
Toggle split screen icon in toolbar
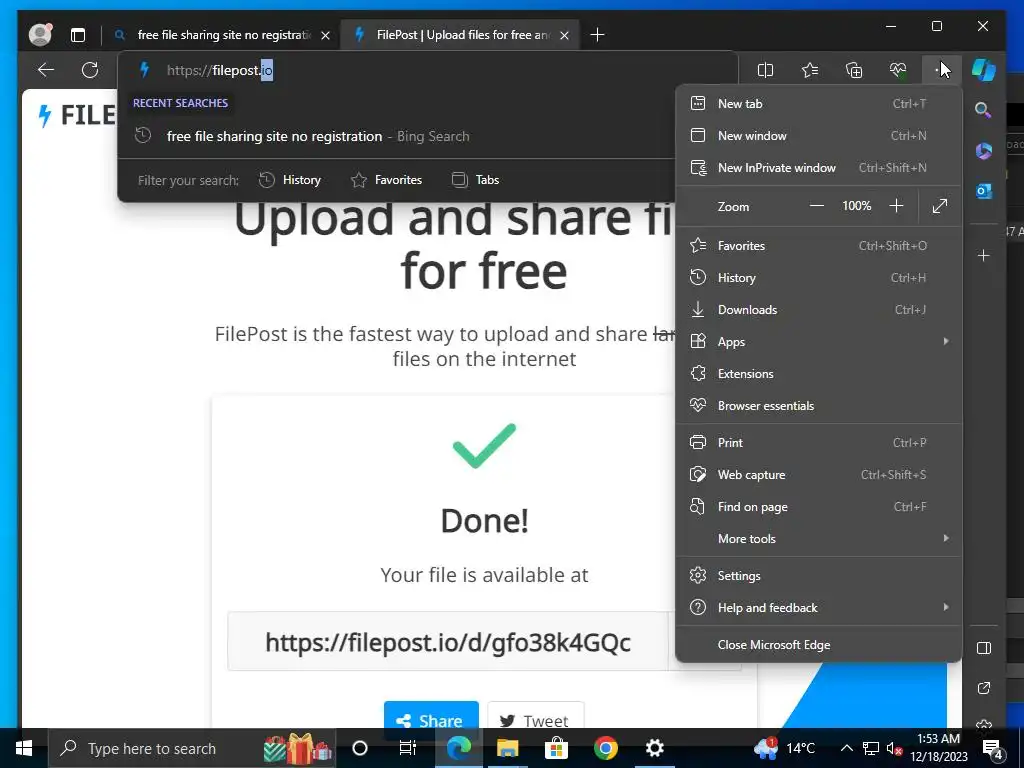tap(765, 70)
